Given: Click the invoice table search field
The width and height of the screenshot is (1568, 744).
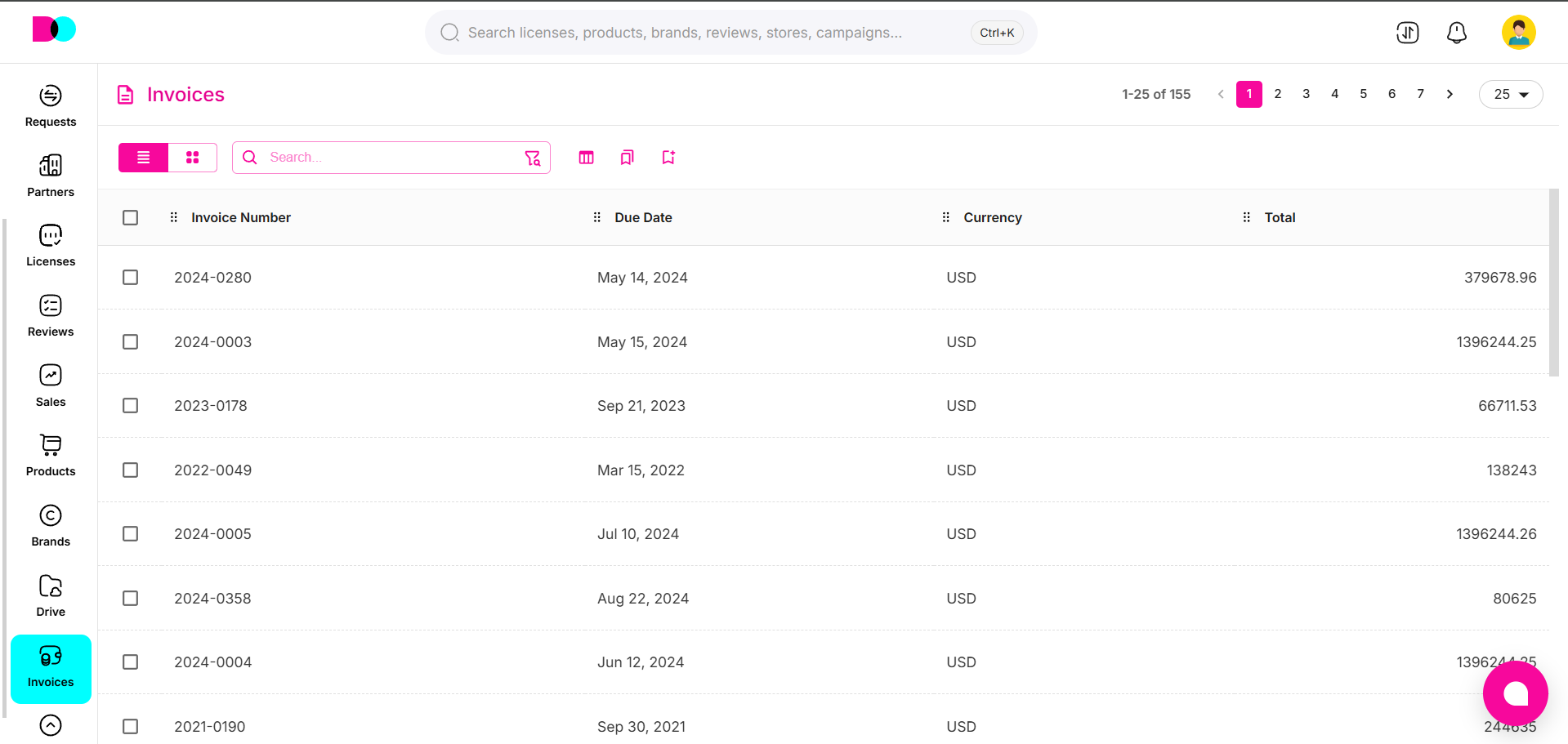Looking at the screenshot, I should [x=391, y=158].
